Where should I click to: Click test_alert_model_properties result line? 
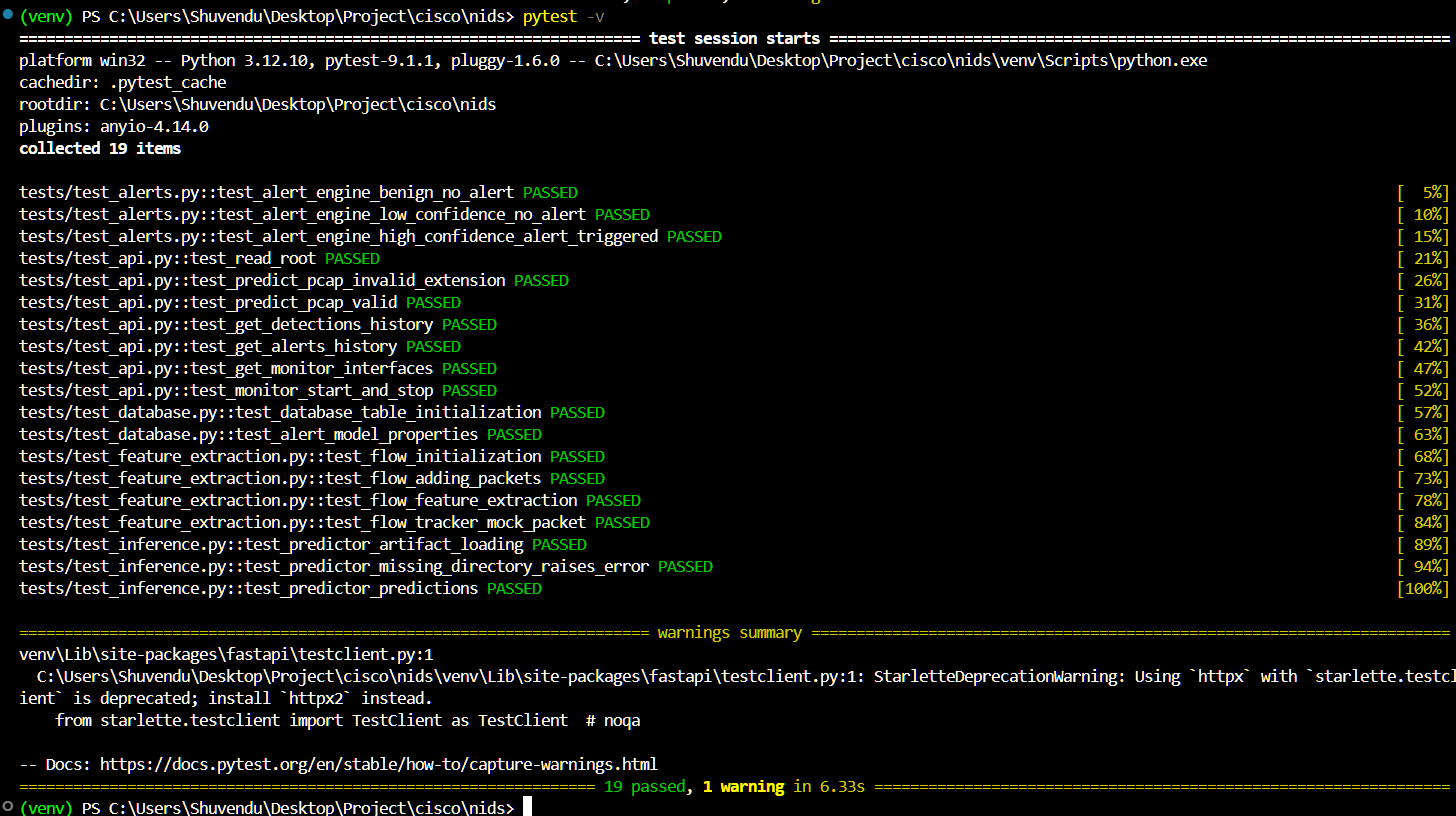(280, 435)
